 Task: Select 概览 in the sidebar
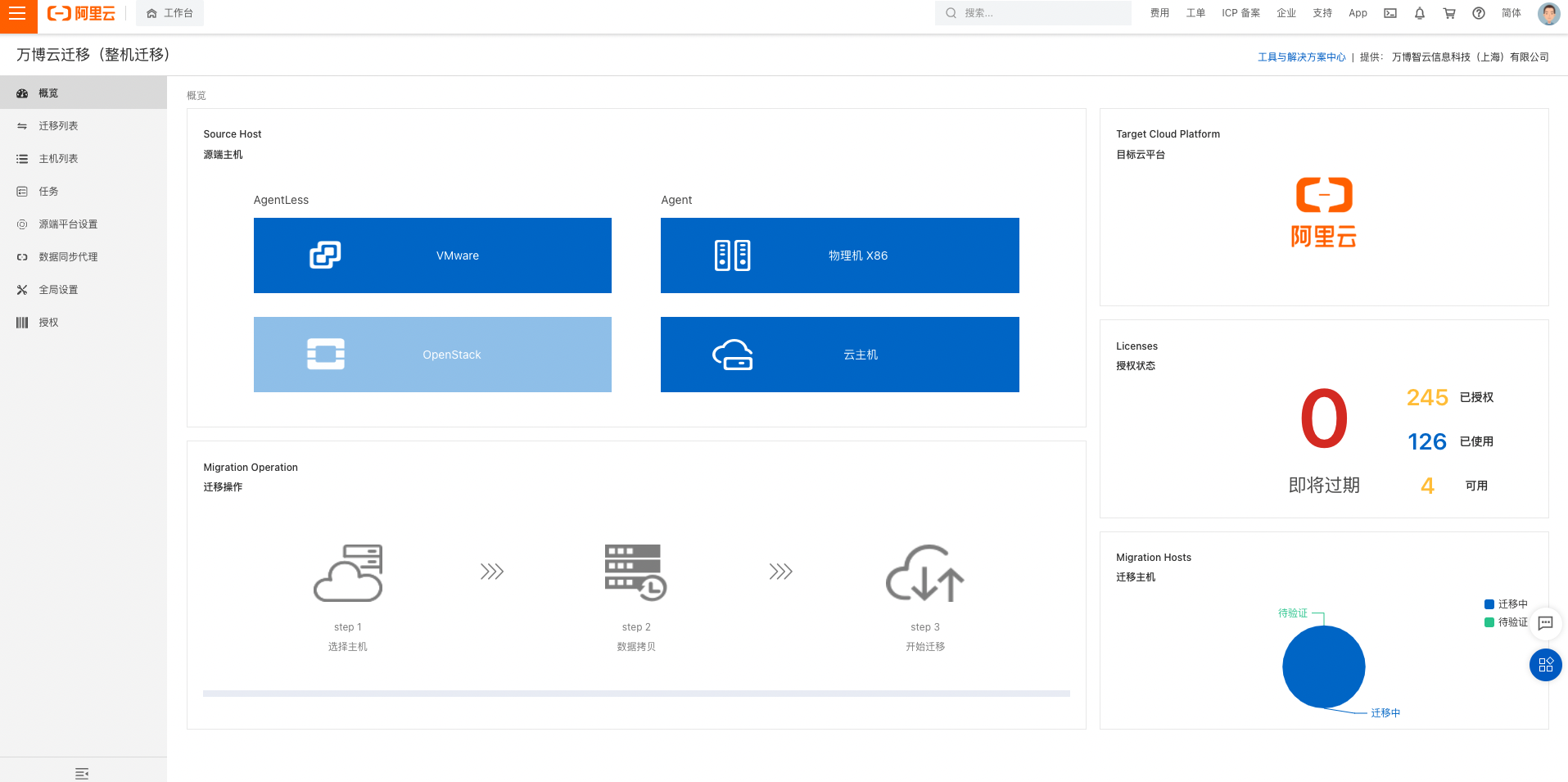click(84, 93)
